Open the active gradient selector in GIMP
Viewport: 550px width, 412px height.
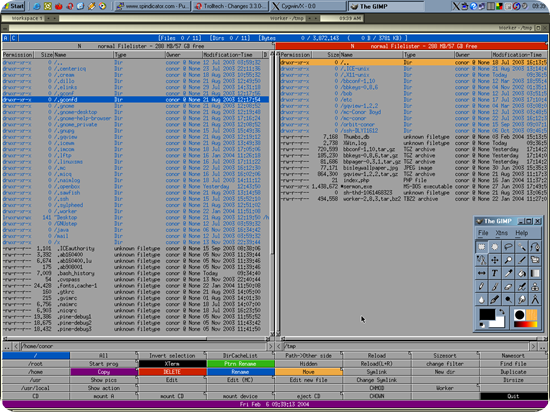525,324
